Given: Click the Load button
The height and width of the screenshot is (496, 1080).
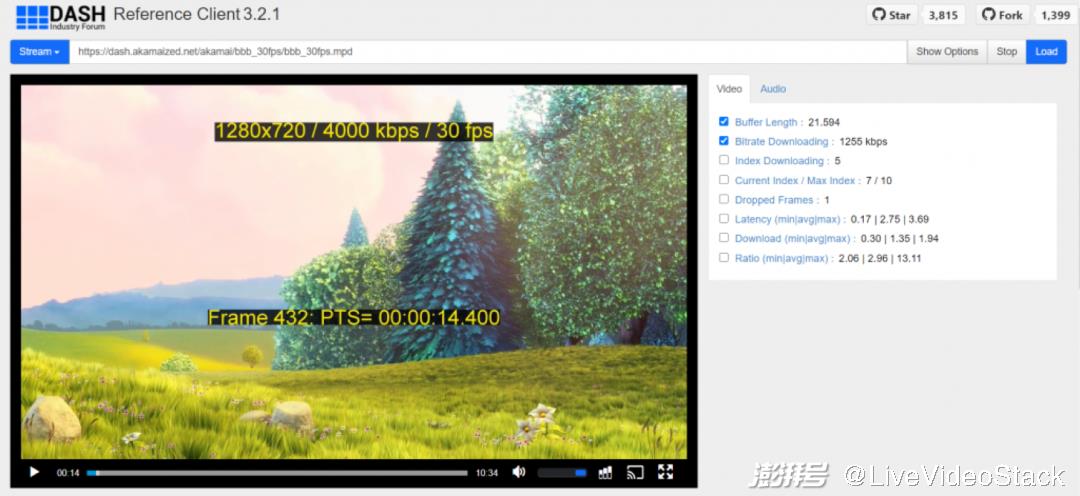Looking at the screenshot, I should point(1046,52).
